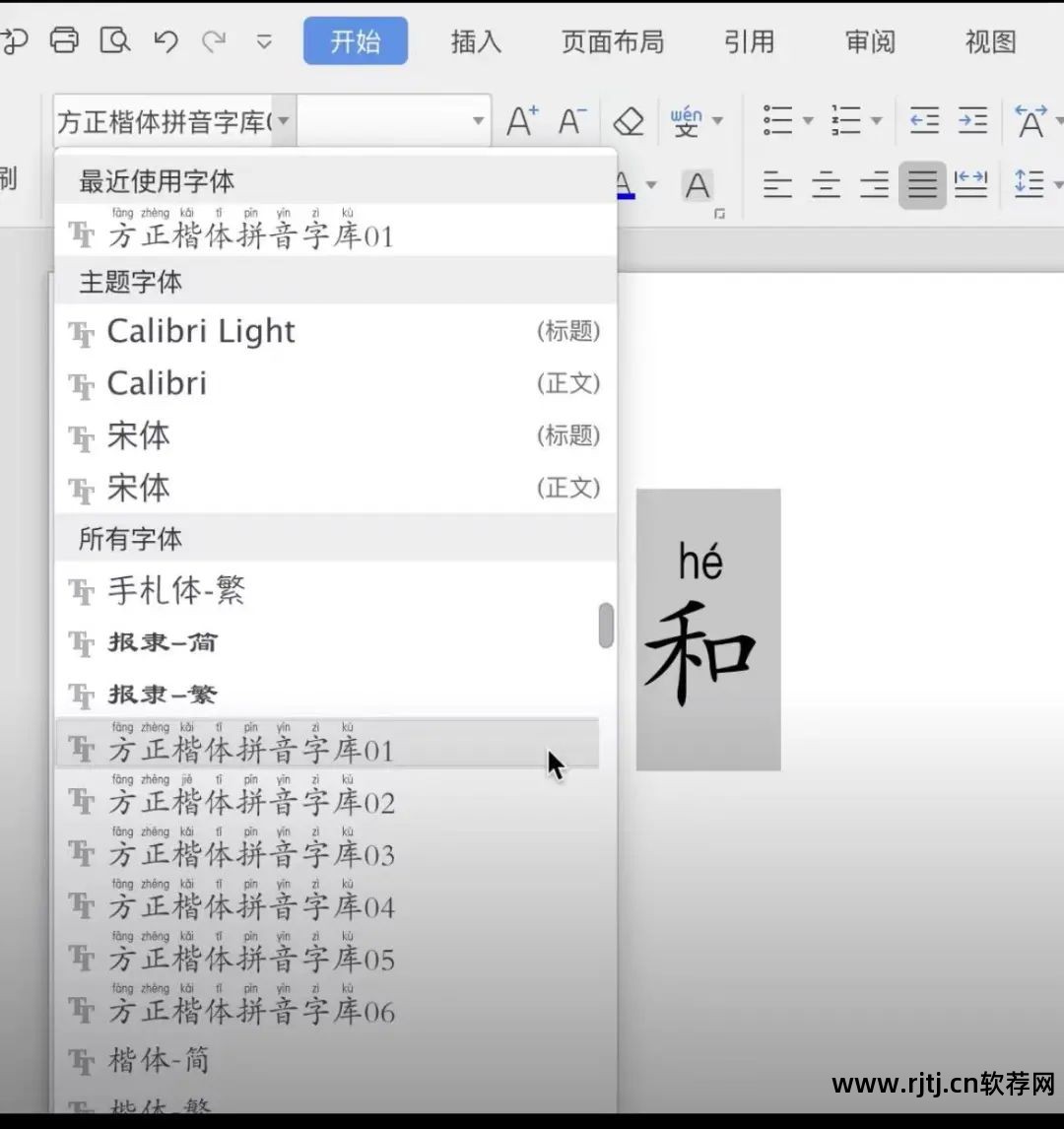This screenshot has width=1064, height=1129.
Task: Select 手札体-繁 font
Action: click(x=327, y=590)
